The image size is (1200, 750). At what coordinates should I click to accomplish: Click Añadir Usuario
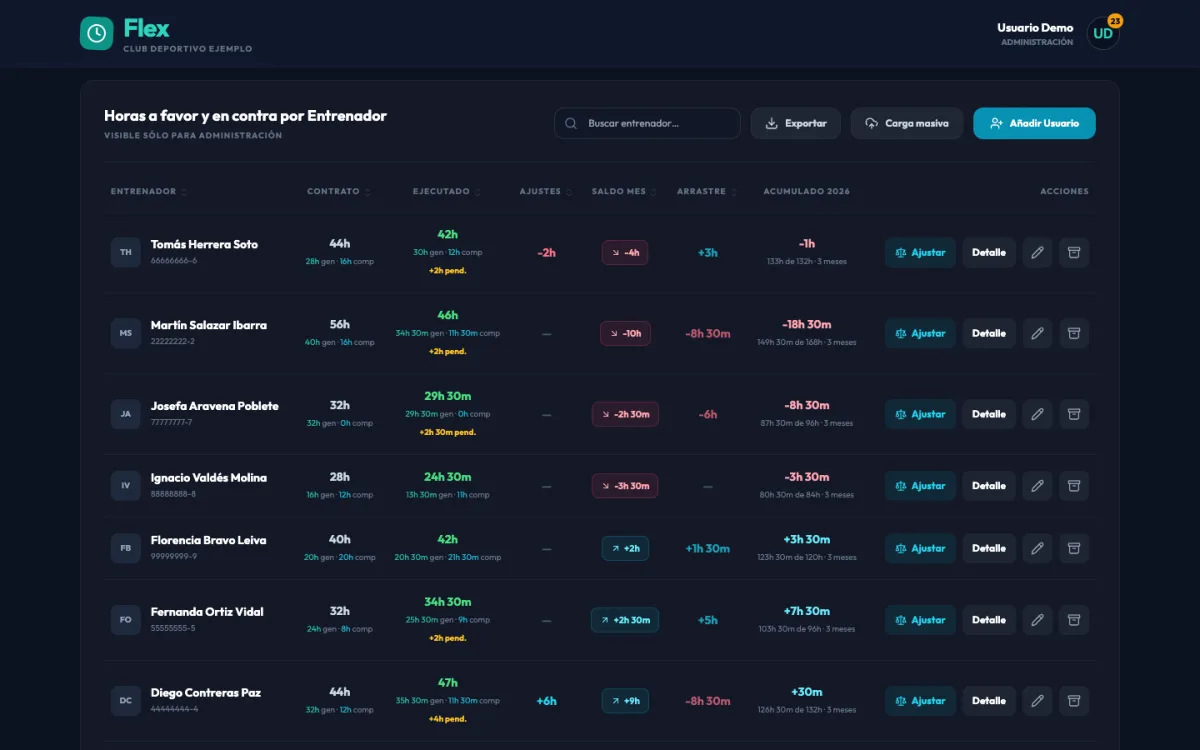pyautogui.click(x=1034, y=123)
